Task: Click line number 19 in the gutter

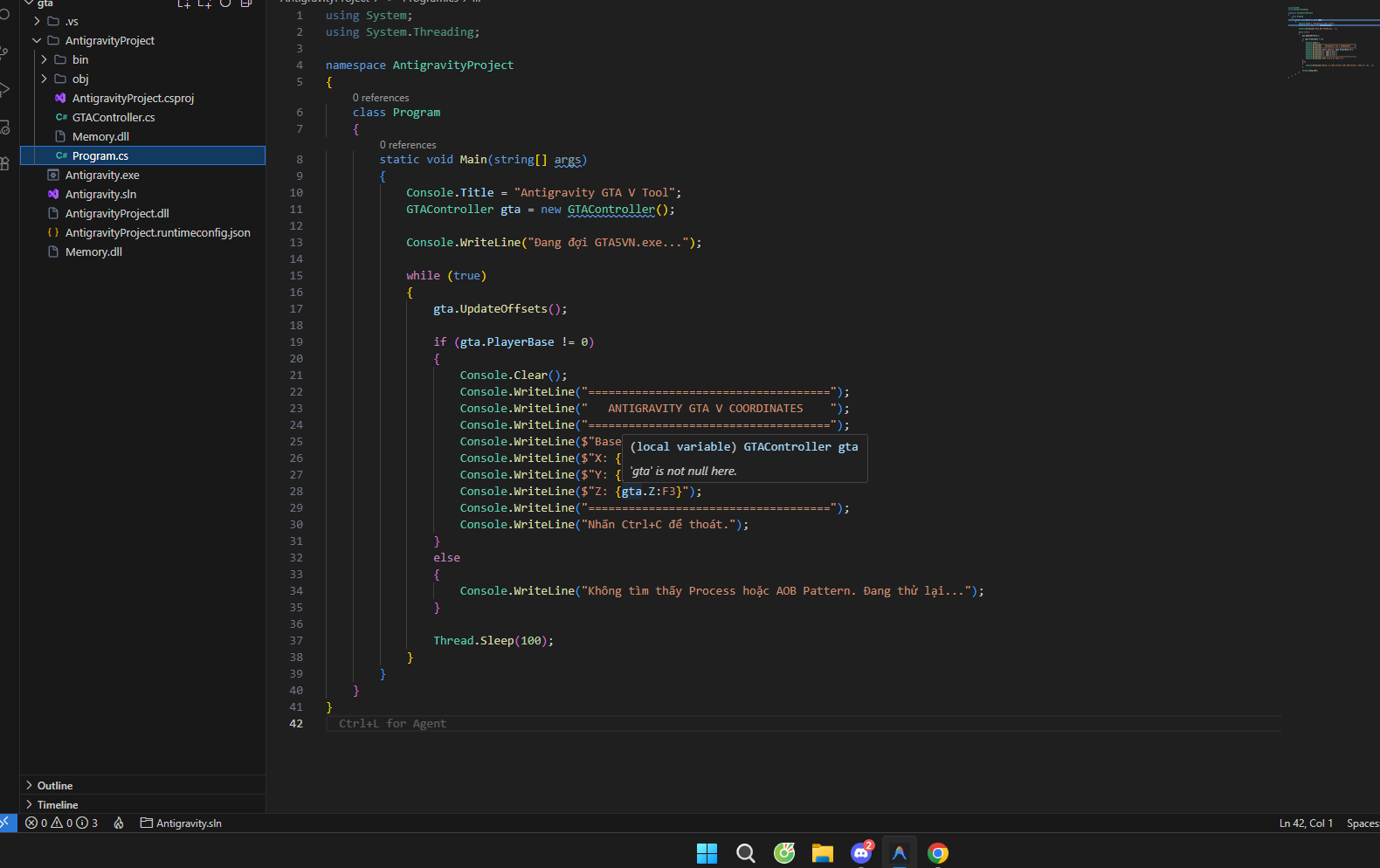Action: [x=296, y=342]
